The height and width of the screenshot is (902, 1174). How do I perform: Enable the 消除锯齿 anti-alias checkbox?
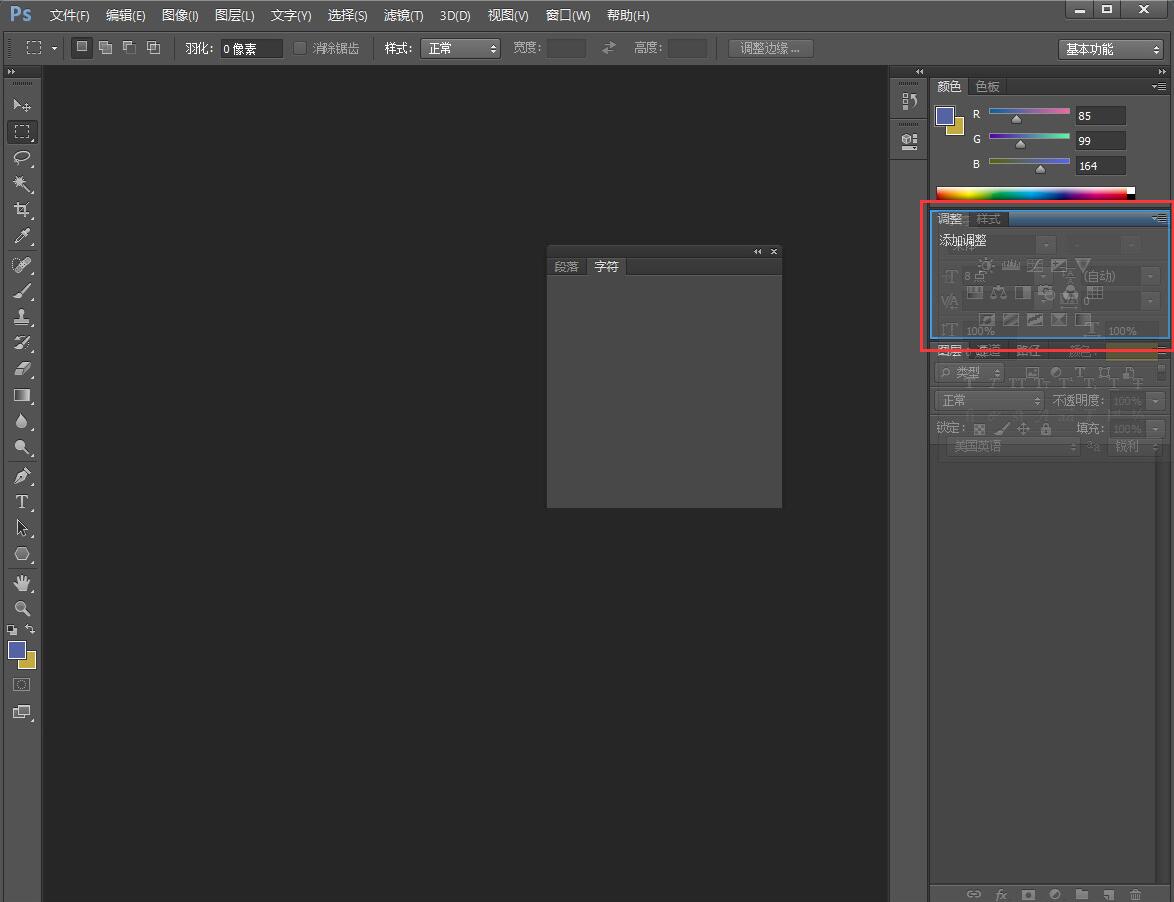(x=300, y=48)
